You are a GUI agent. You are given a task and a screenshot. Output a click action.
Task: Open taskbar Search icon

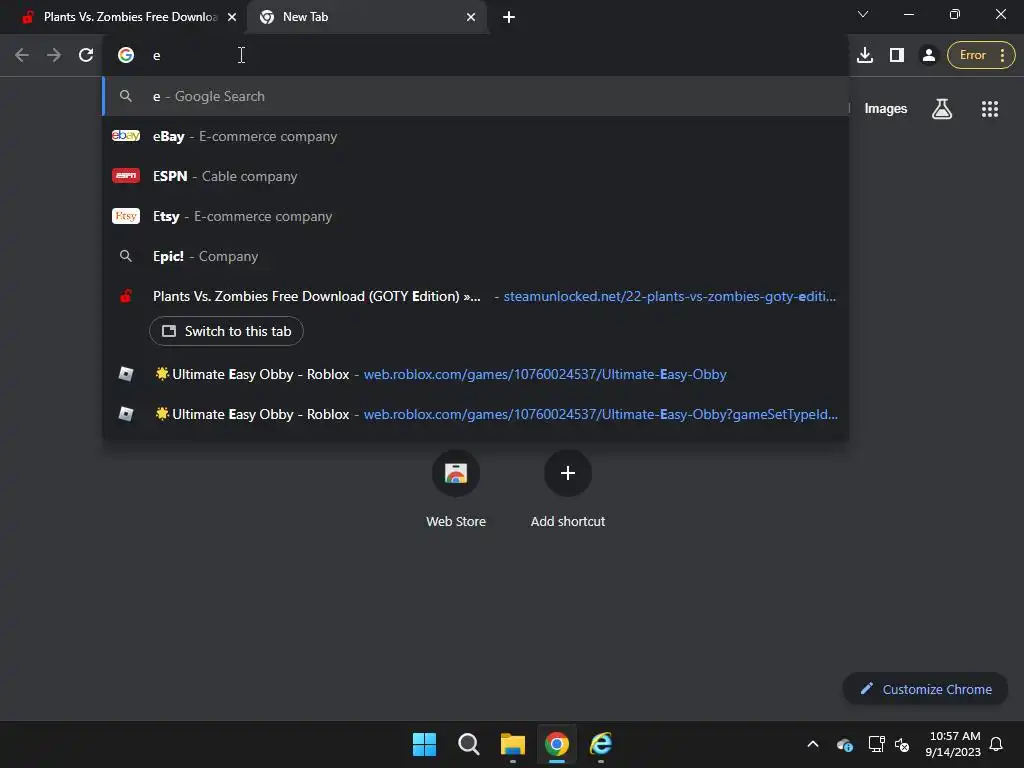(468, 744)
